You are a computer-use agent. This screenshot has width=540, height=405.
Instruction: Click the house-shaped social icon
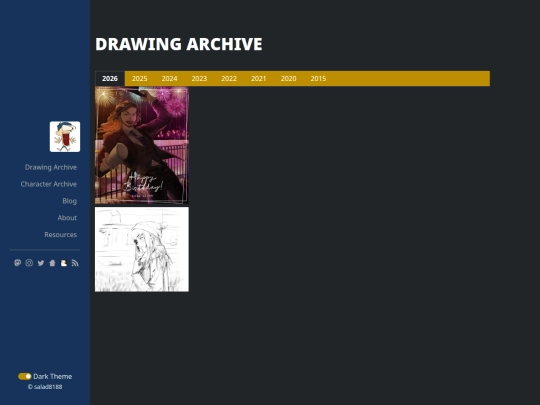coord(52,263)
